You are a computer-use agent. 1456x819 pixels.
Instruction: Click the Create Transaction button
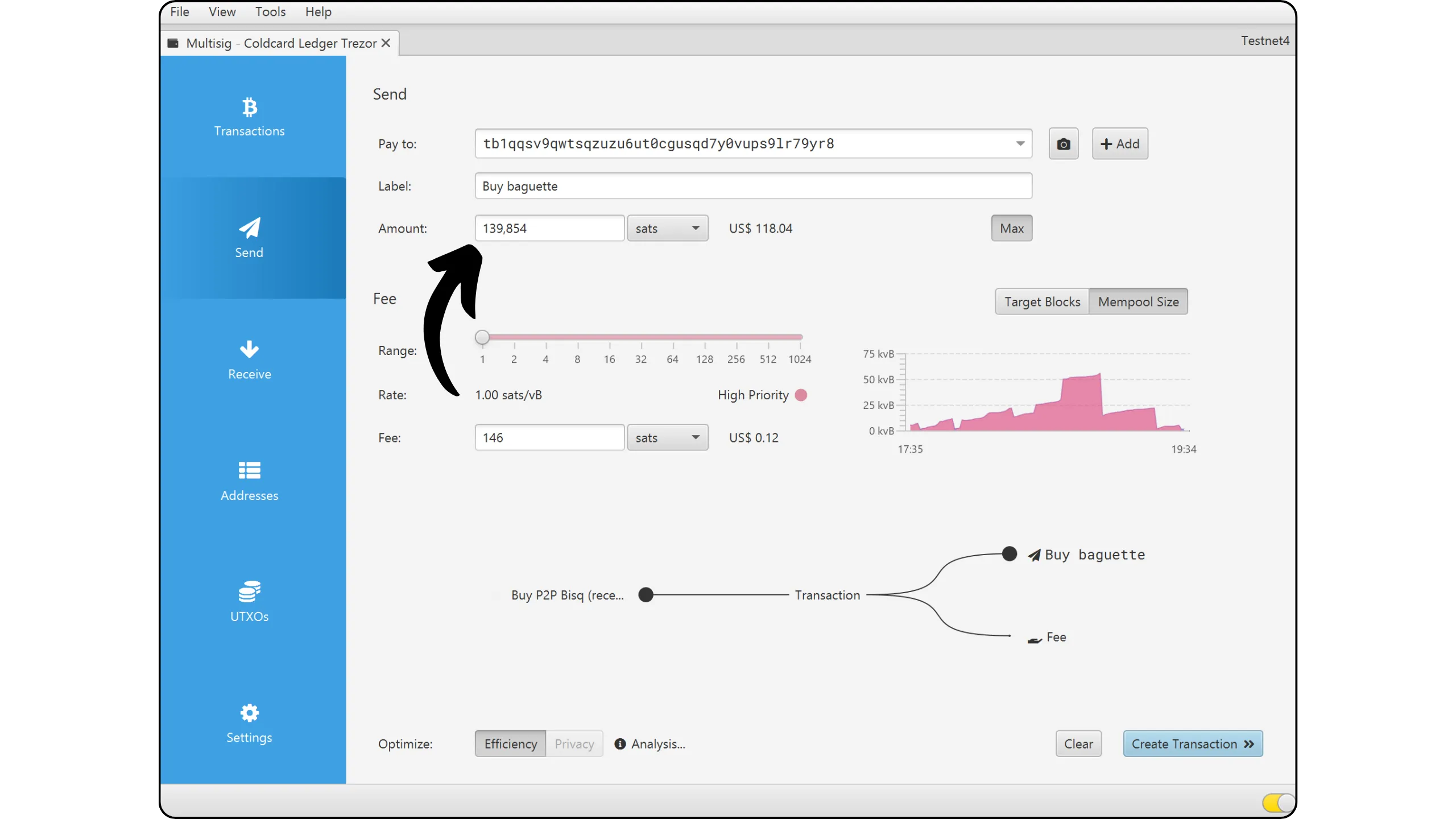(1193, 744)
